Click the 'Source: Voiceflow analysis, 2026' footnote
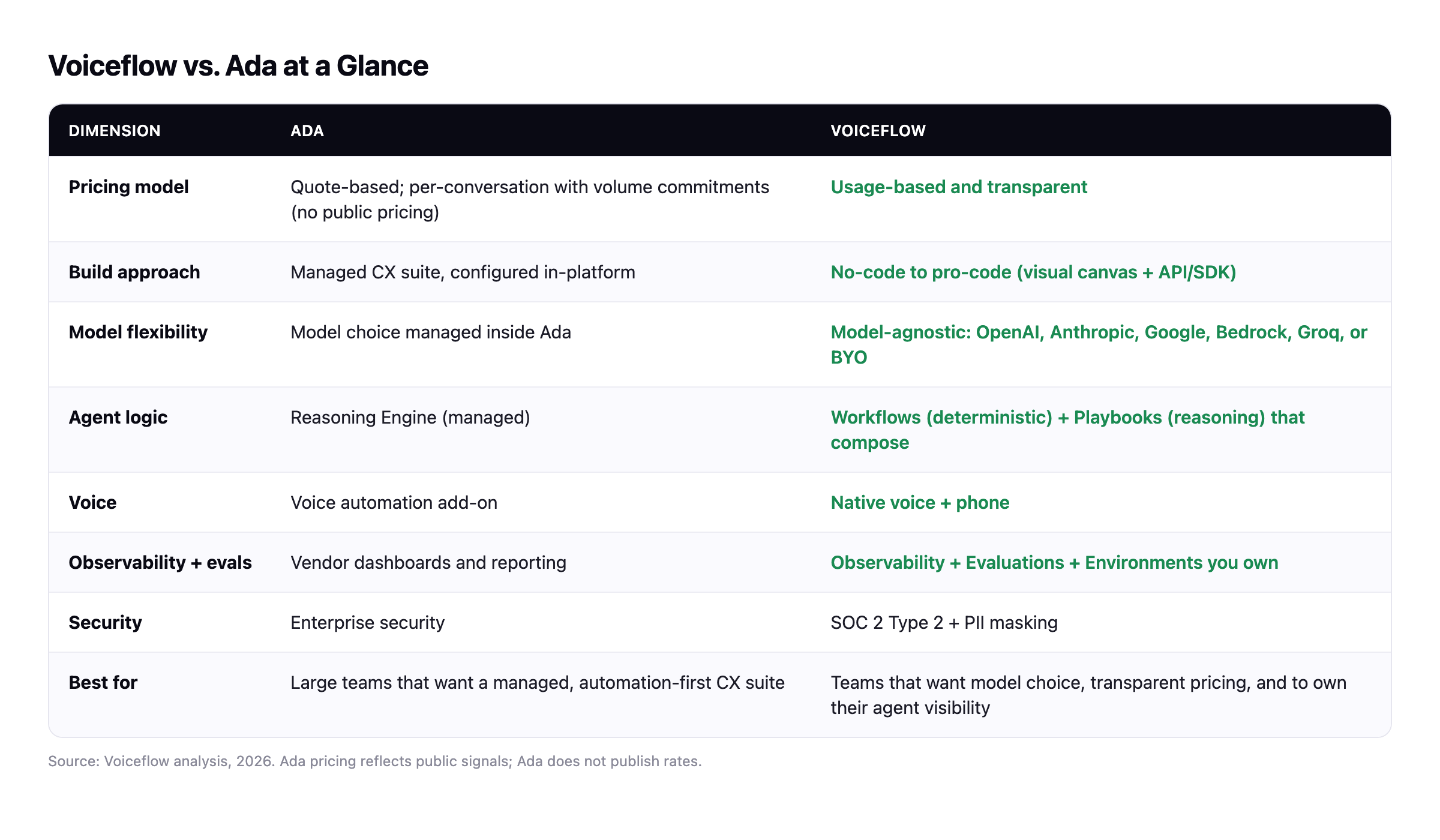 pos(375,761)
